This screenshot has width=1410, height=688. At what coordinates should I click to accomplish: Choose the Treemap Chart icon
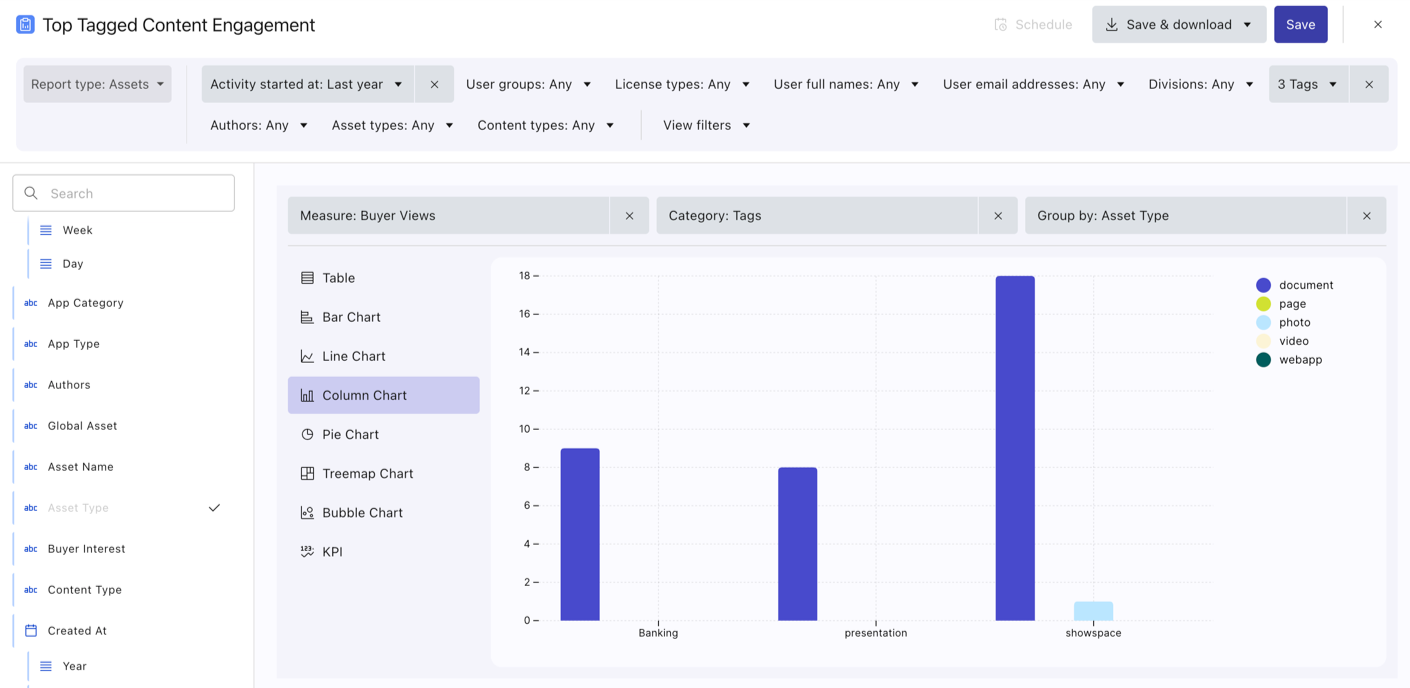pyautogui.click(x=307, y=473)
